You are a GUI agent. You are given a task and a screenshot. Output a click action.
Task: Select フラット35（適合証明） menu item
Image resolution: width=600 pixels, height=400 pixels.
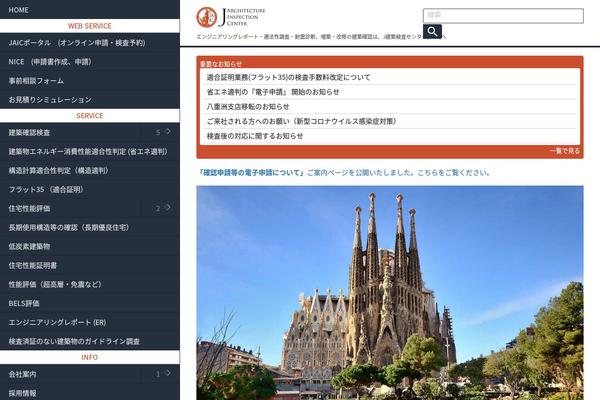[x=90, y=189]
